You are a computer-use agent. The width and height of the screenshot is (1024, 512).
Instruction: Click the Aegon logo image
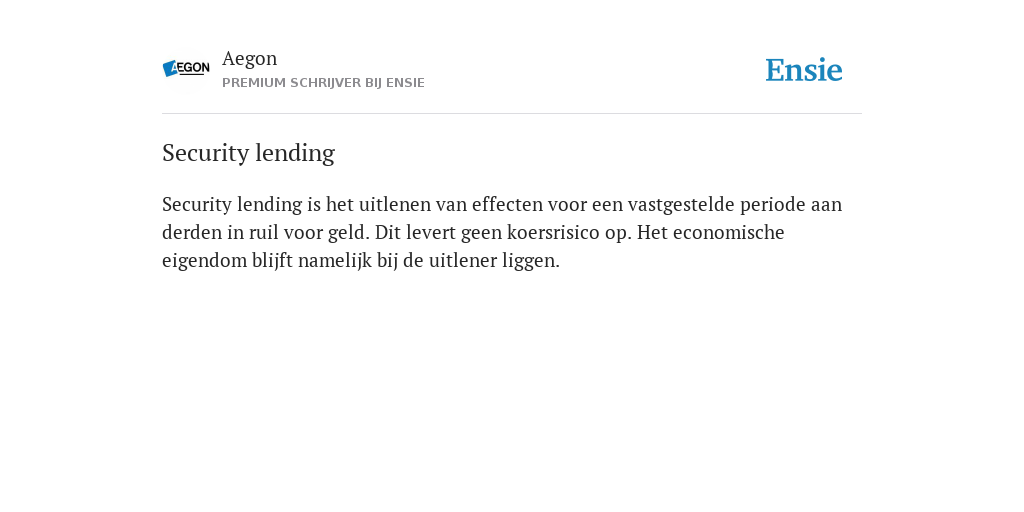[x=186, y=69]
